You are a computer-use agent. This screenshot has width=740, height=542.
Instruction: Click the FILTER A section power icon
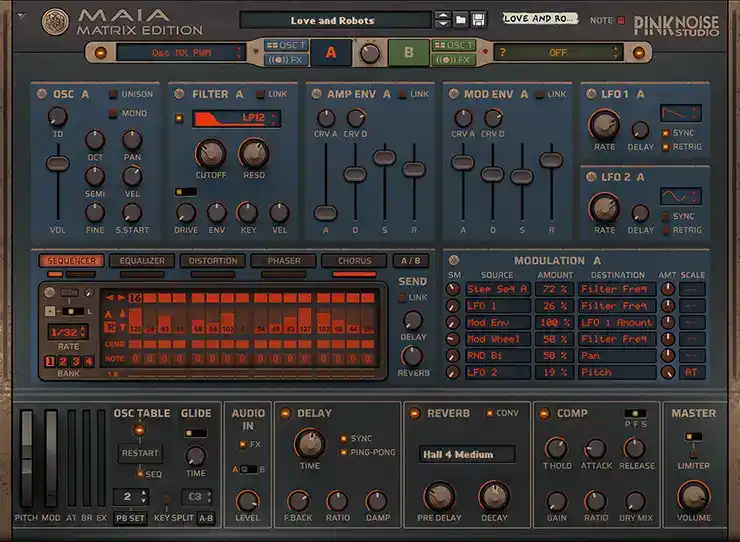tap(179, 94)
